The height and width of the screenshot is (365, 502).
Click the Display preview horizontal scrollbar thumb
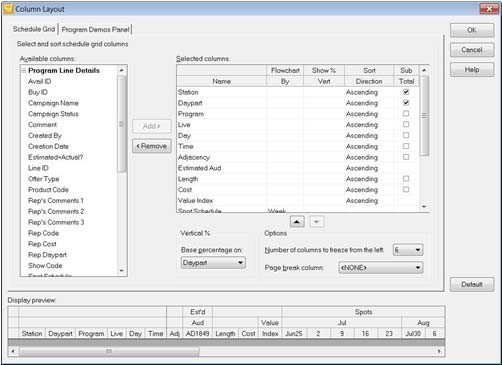pos(109,351)
